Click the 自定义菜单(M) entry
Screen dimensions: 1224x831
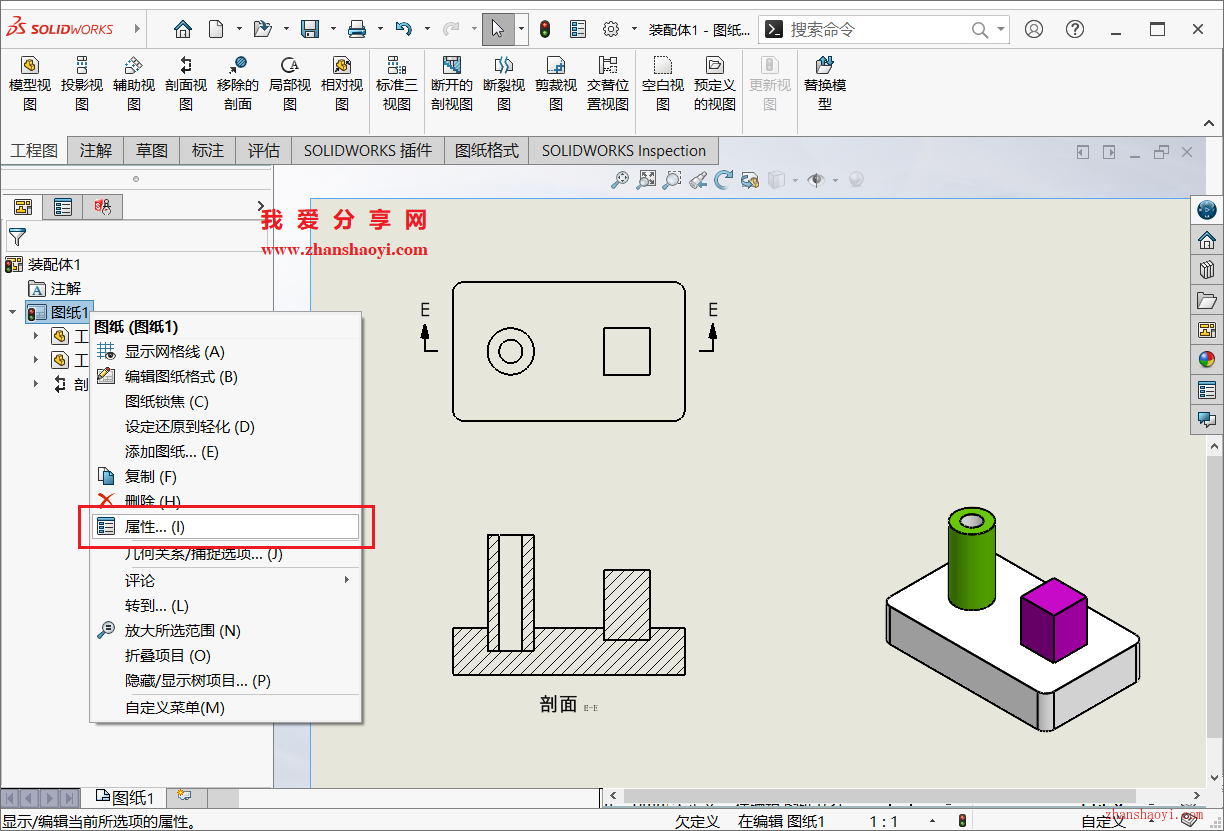click(225, 707)
